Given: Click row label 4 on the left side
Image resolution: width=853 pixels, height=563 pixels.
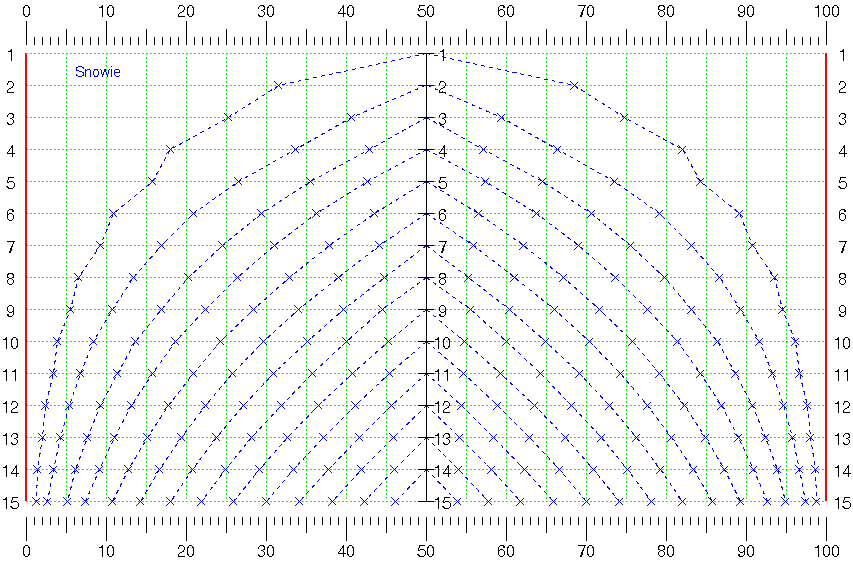Looking at the screenshot, I should 11,151.
